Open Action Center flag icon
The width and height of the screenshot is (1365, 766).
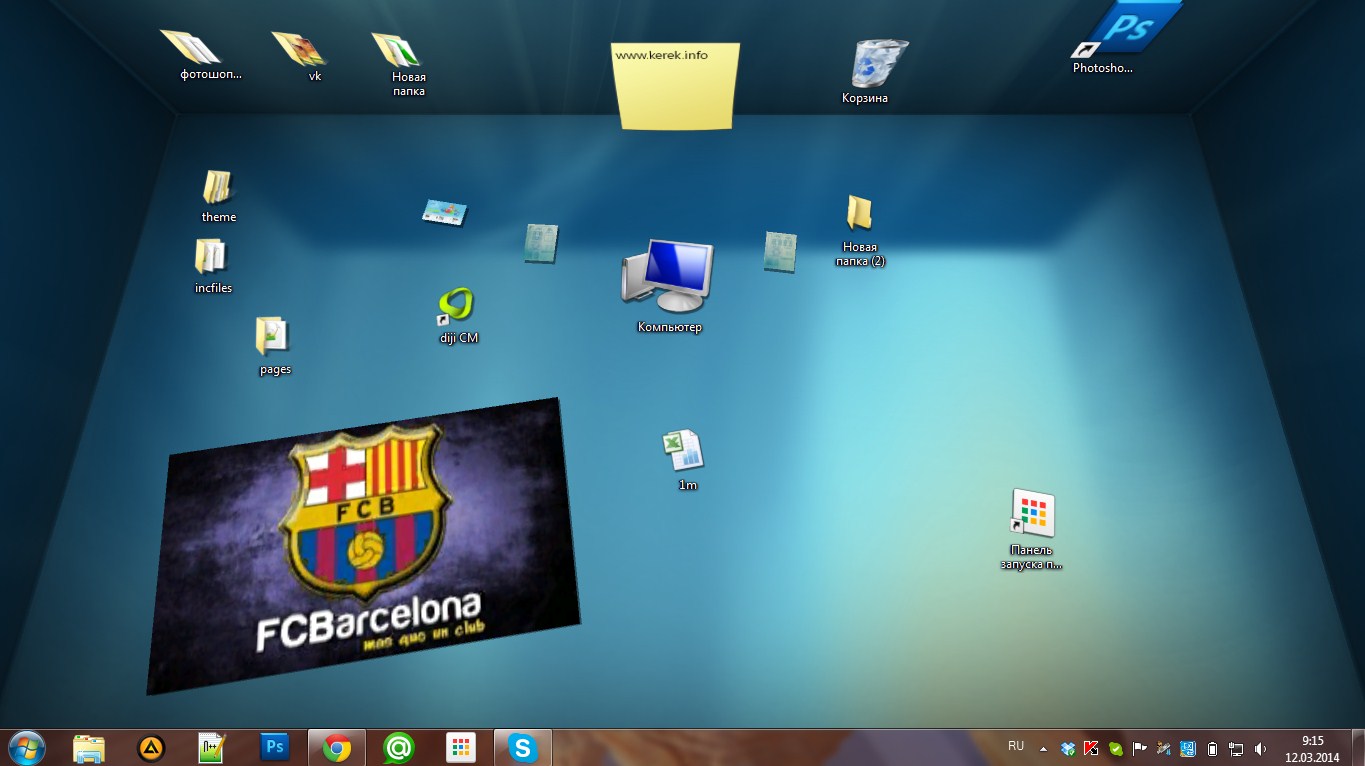1139,748
